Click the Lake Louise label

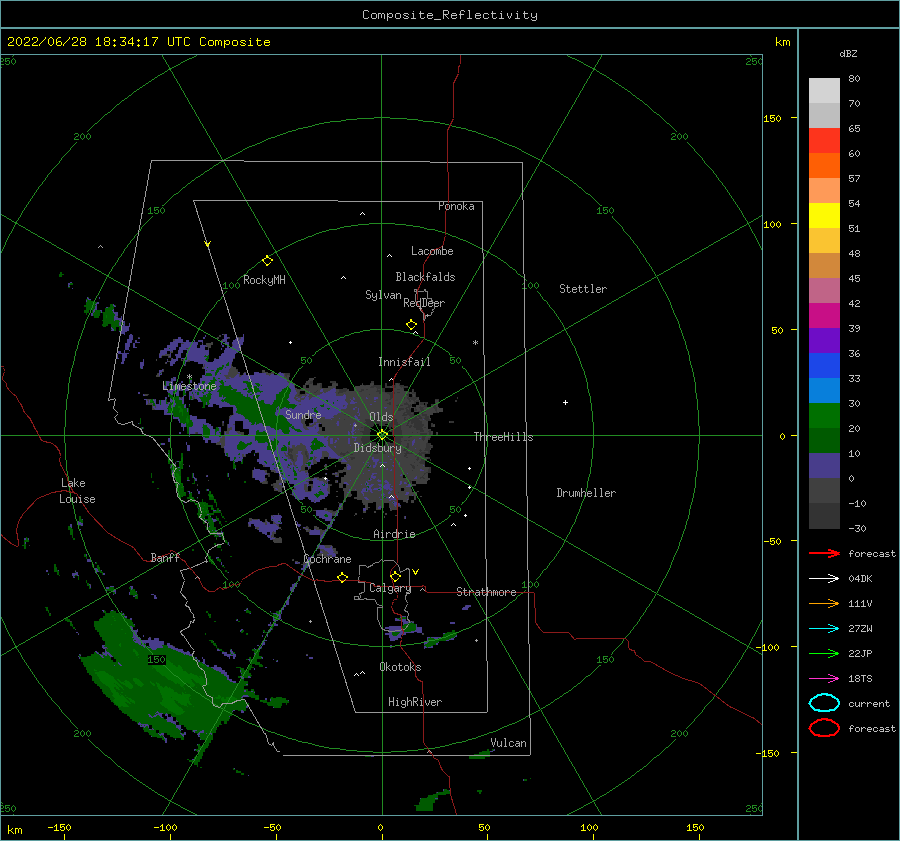coord(77,491)
